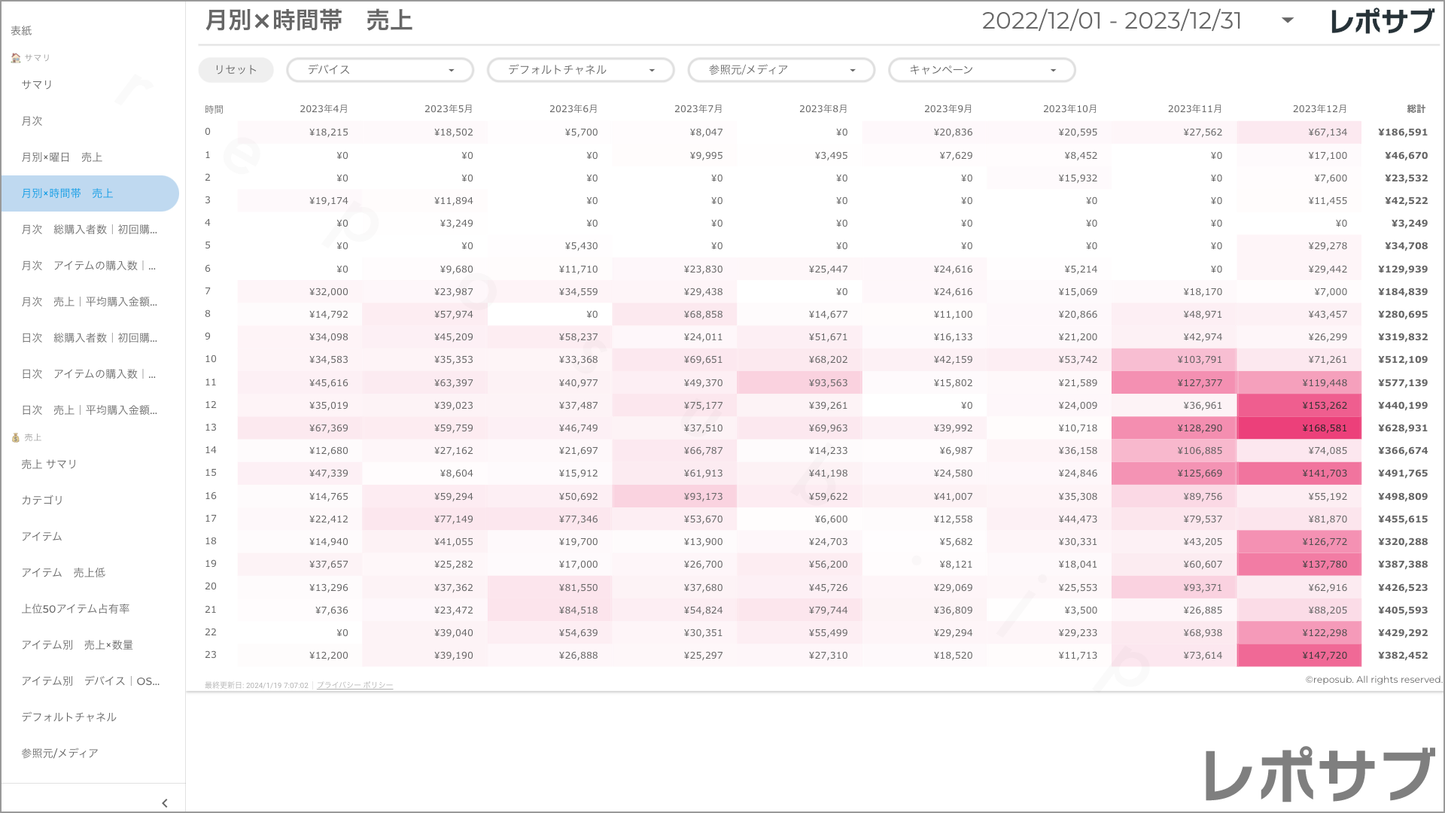
Task: Click the 総計 column header
Action: (x=1415, y=109)
